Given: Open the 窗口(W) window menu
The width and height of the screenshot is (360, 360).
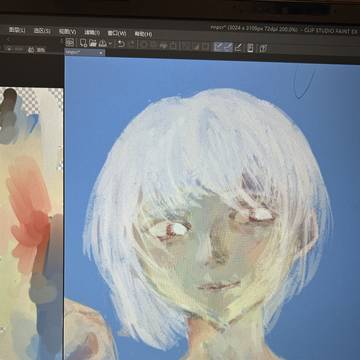Looking at the screenshot, I should [117, 33].
